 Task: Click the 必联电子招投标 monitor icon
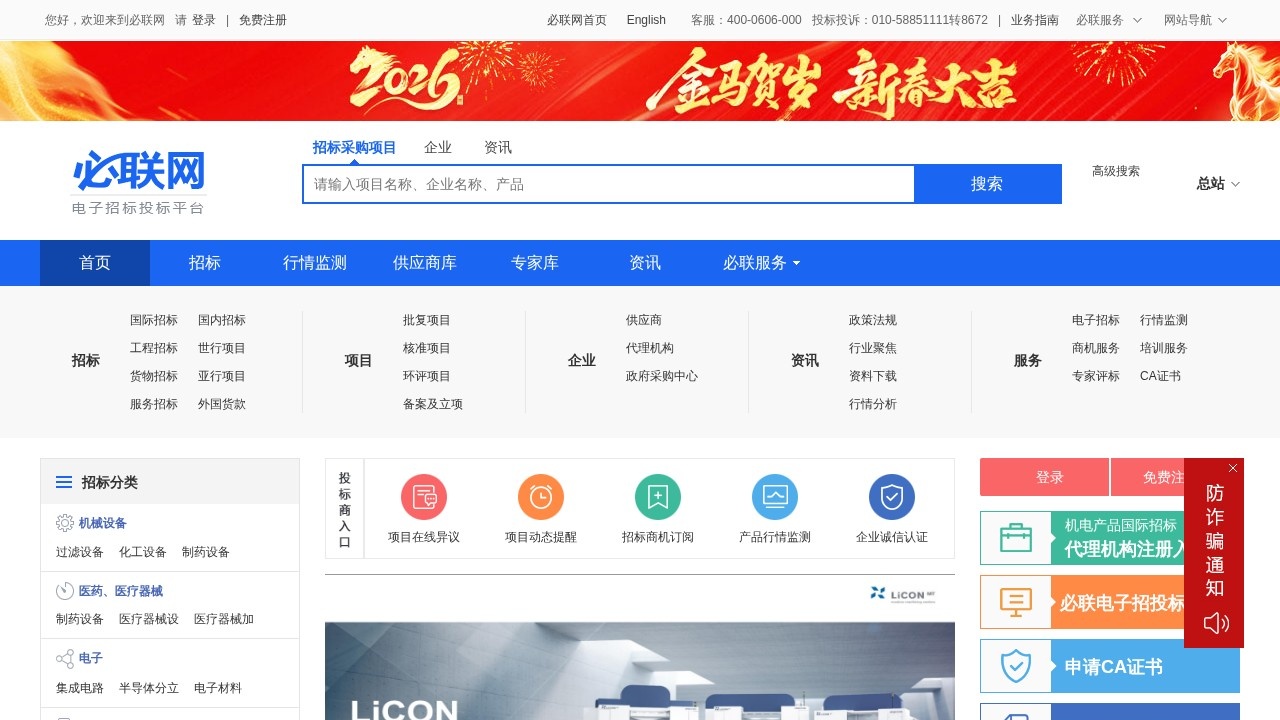(1016, 601)
